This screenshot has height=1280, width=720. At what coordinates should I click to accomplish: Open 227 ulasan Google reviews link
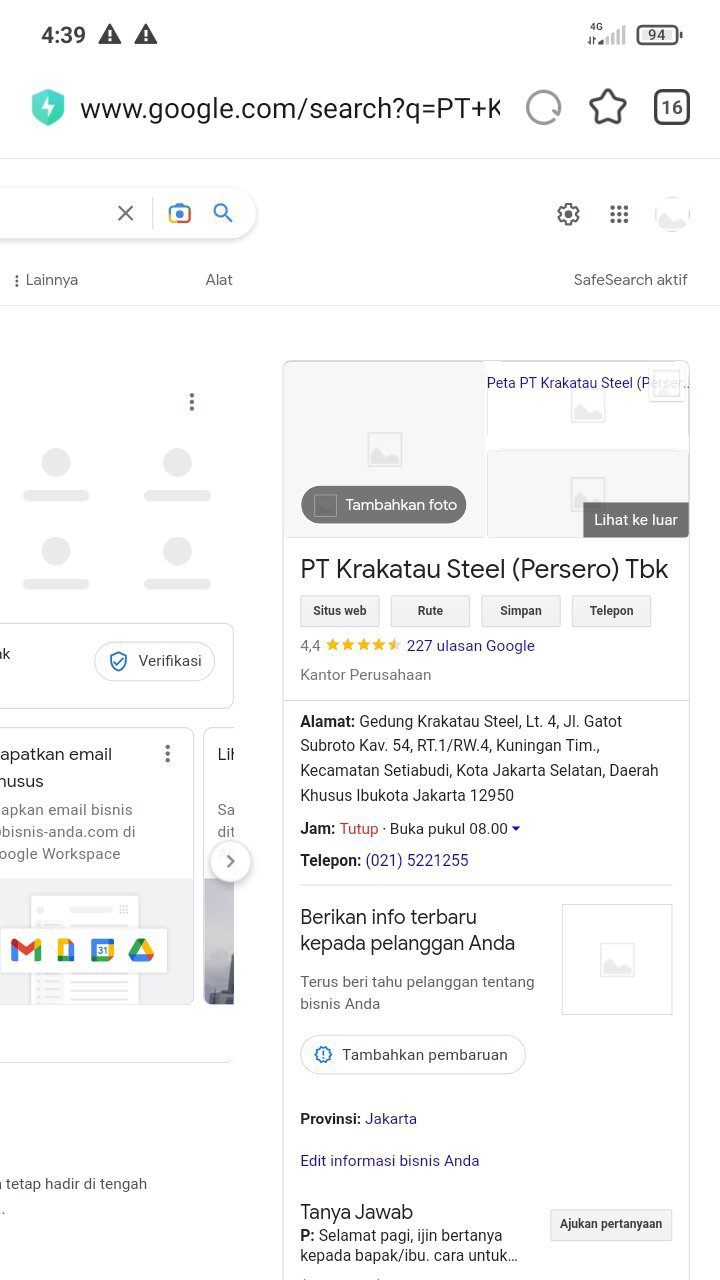pos(471,646)
